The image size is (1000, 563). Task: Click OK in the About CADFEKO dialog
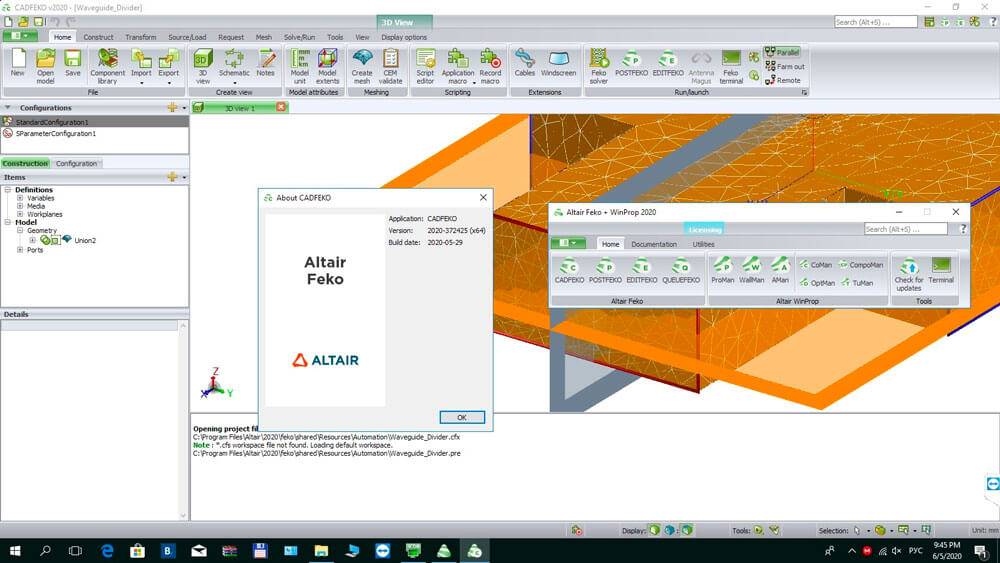click(461, 417)
